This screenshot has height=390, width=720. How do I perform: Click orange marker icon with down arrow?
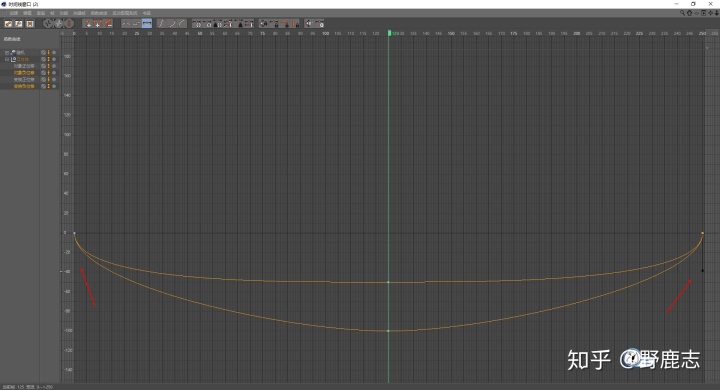pyautogui.click(x=88, y=23)
